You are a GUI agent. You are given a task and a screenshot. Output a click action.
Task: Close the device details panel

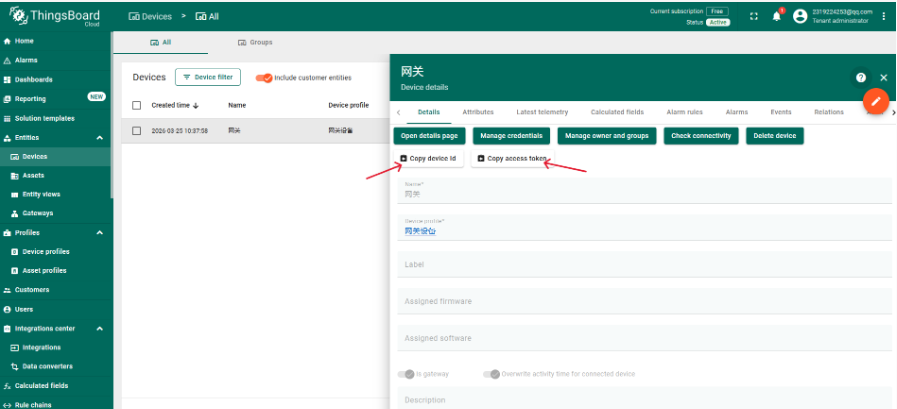click(883, 77)
